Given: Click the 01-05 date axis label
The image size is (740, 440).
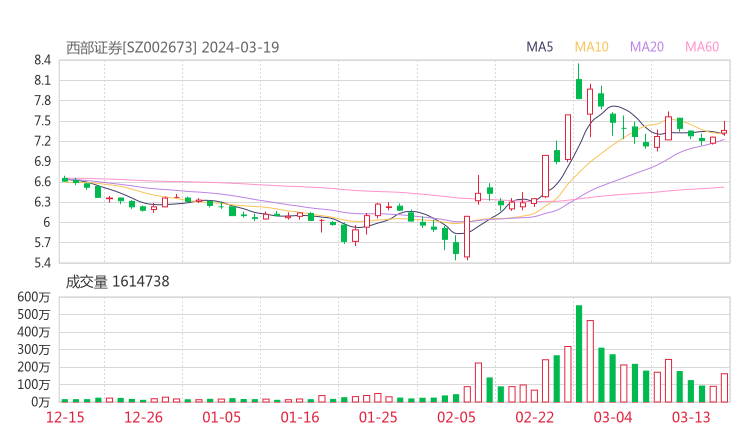Looking at the screenshot, I should click(221, 417).
